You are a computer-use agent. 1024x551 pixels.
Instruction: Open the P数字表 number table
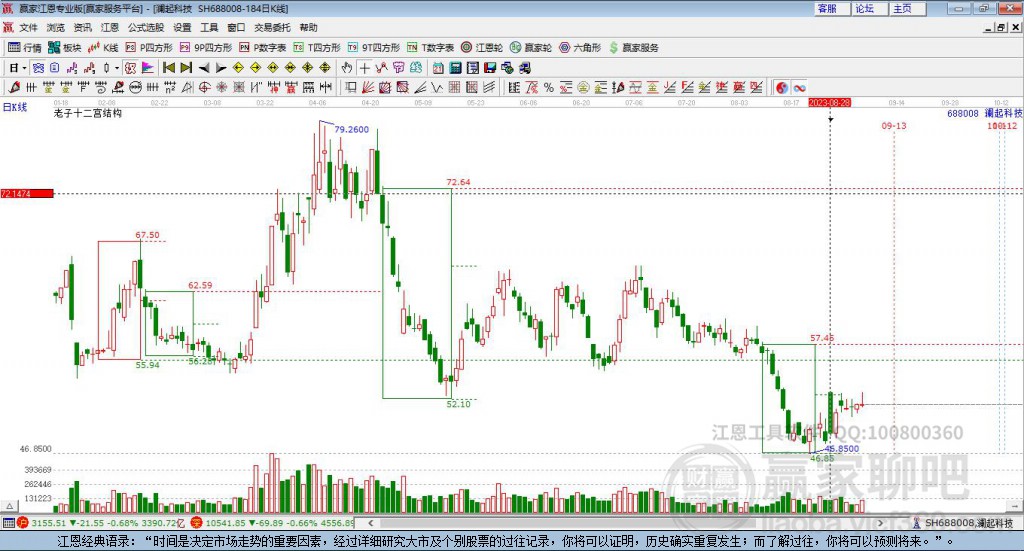point(263,48)
